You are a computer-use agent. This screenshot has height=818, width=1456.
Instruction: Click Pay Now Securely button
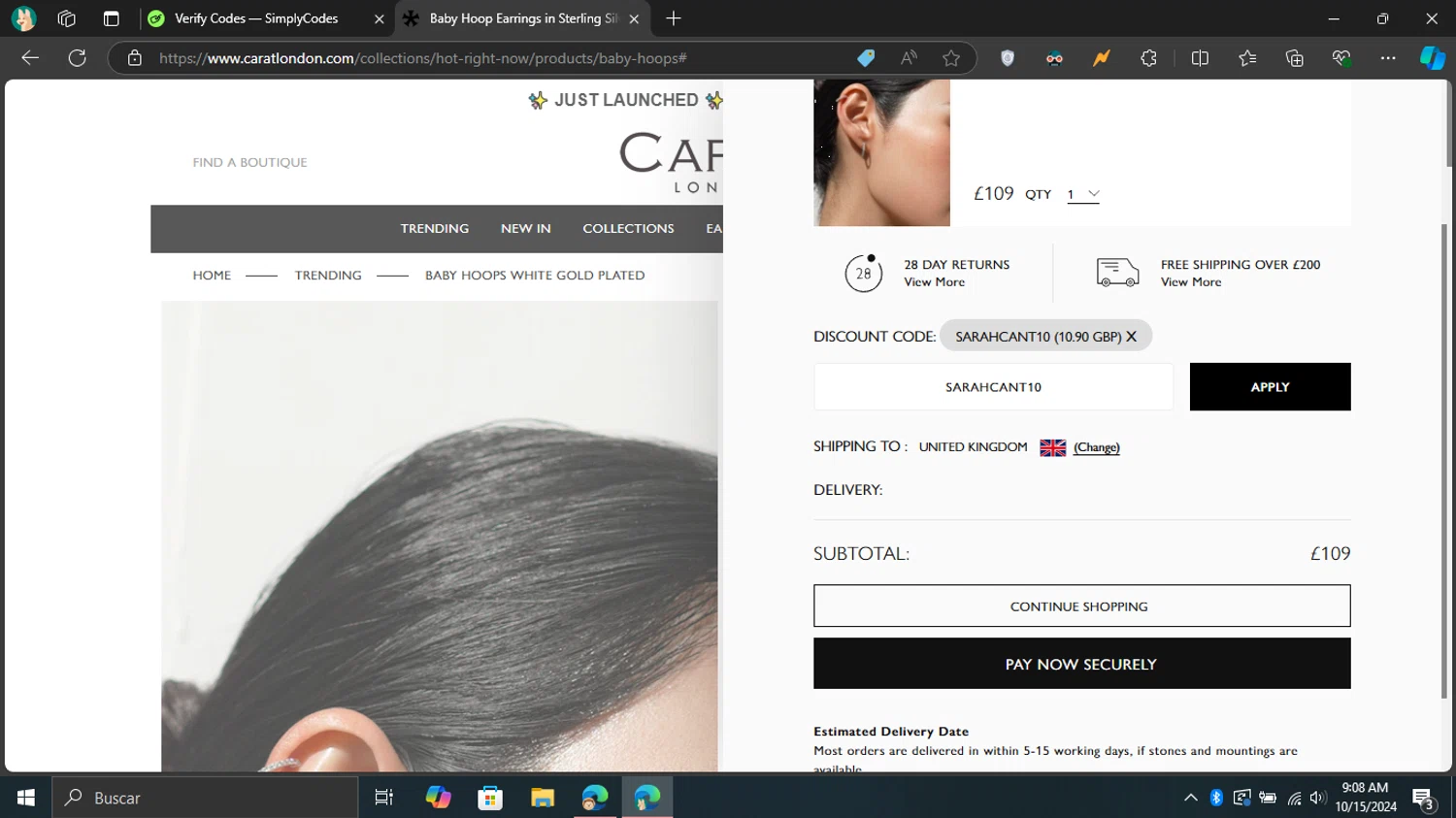[1081, 664]
